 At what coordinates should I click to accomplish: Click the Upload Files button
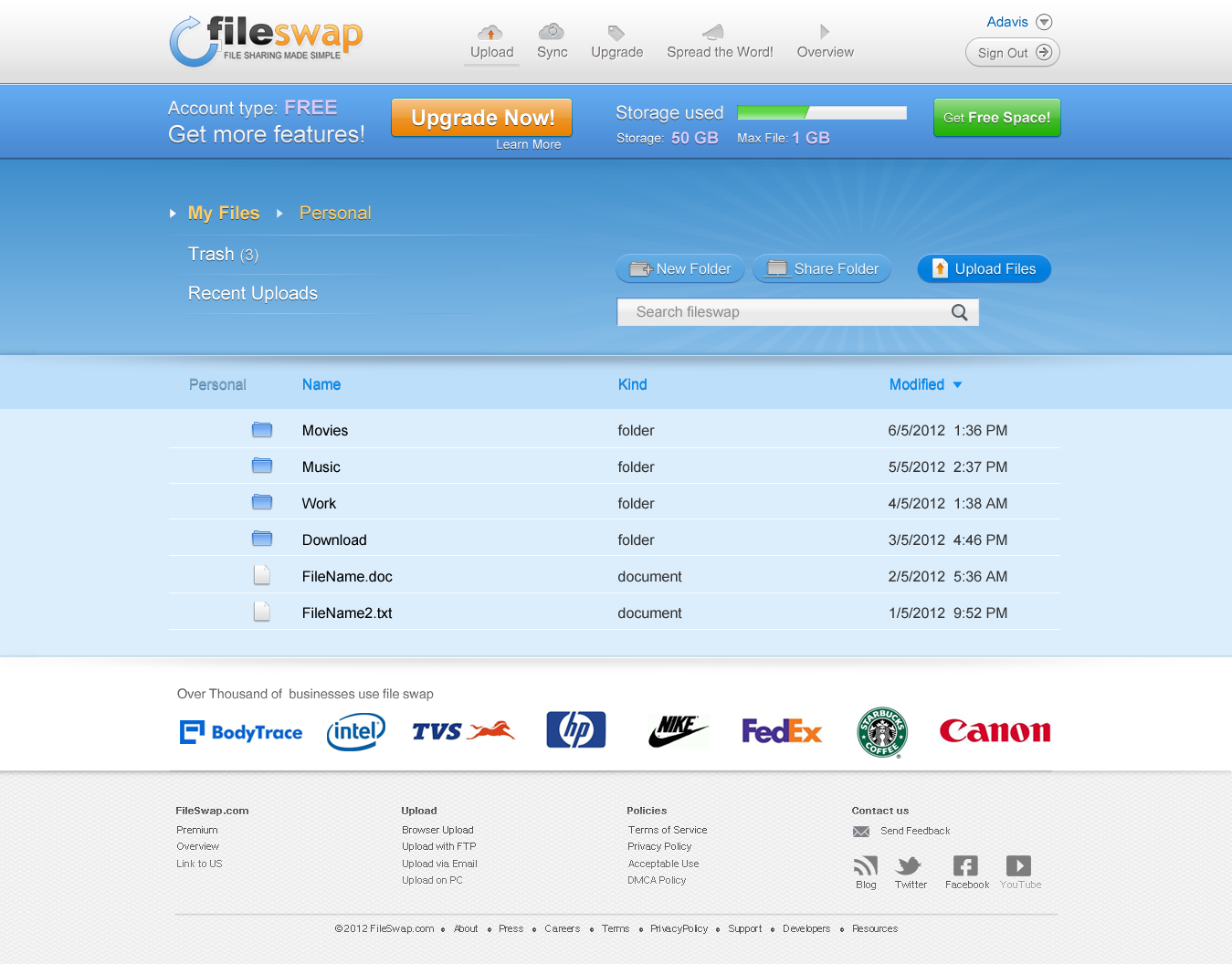(984, 269)
